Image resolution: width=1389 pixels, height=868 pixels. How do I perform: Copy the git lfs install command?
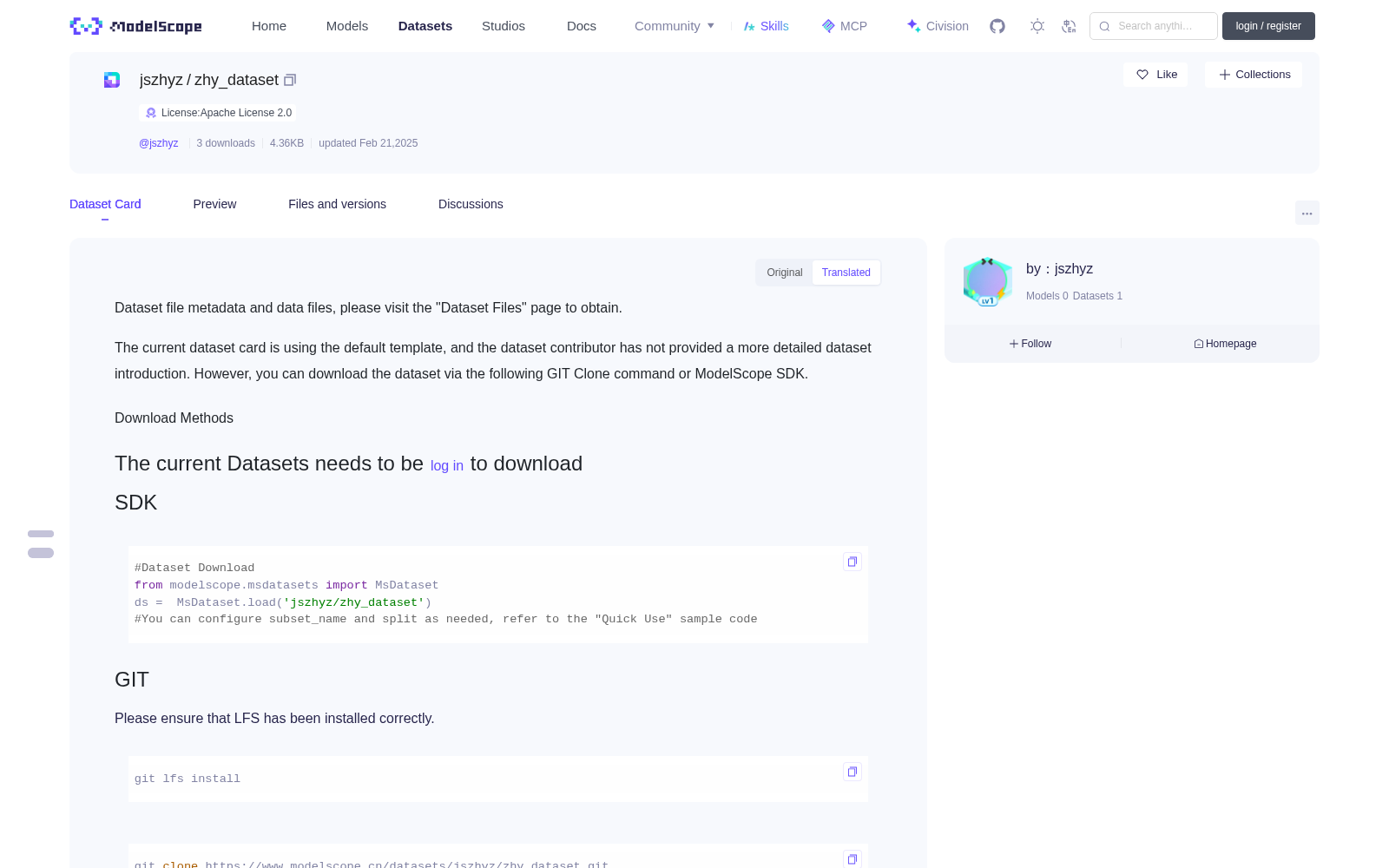[x=852, y=772]
